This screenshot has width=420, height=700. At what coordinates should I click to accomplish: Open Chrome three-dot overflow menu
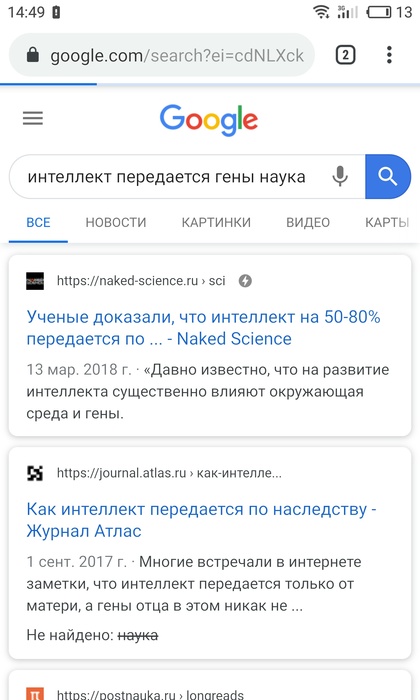point(389,55)
